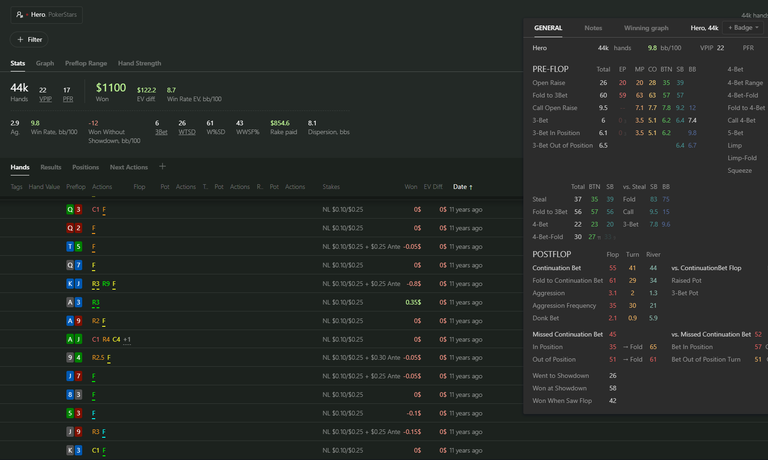Click the Open Raise stat row label
The width and height of the screenshot is (768, 460).
click(549, 83)
